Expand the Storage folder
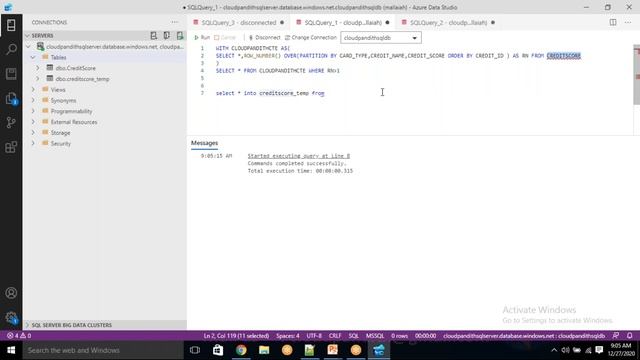The width and height of the screenshot is (640, 360). (x=33, y=133)
